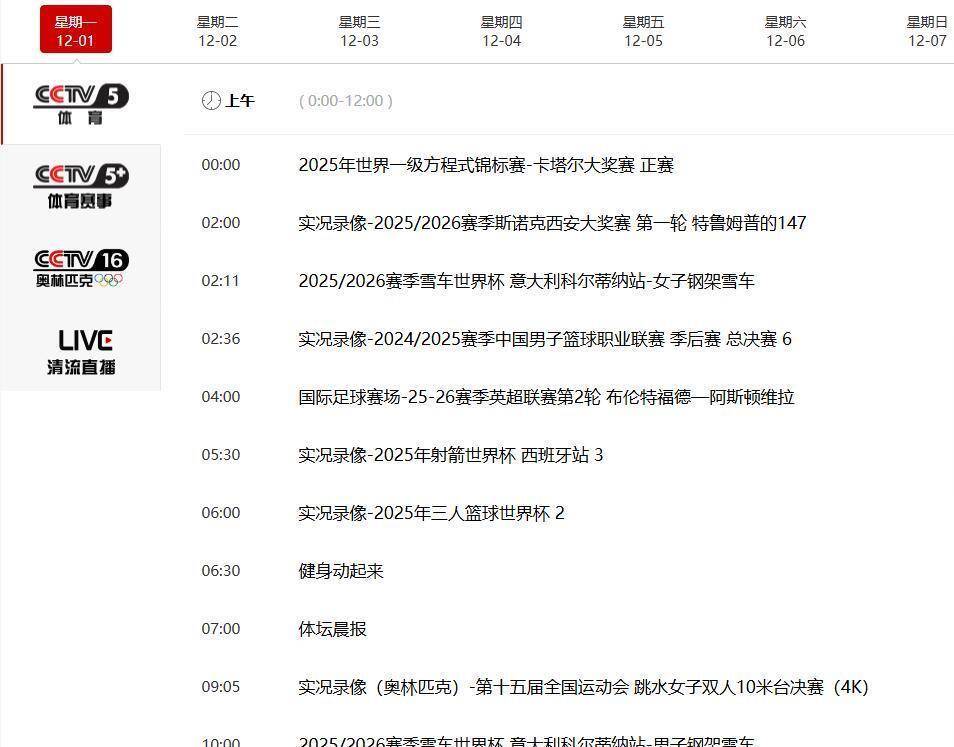Image resolution: width=954 pixels, height=747 pixels.
Task: Select the 星期一 12-01 date tab
Action: click(76, 31)
